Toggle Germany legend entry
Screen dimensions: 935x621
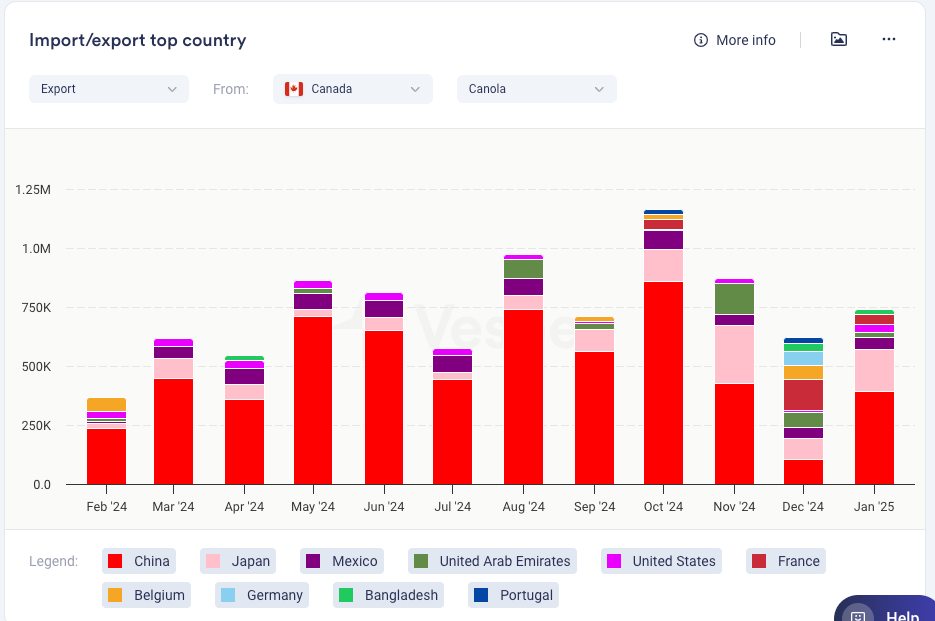262,595
